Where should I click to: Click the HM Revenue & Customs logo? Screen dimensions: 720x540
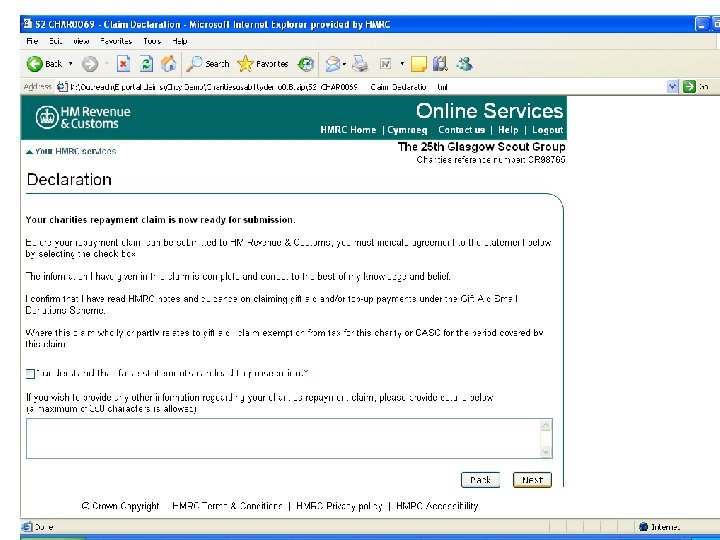83,118
